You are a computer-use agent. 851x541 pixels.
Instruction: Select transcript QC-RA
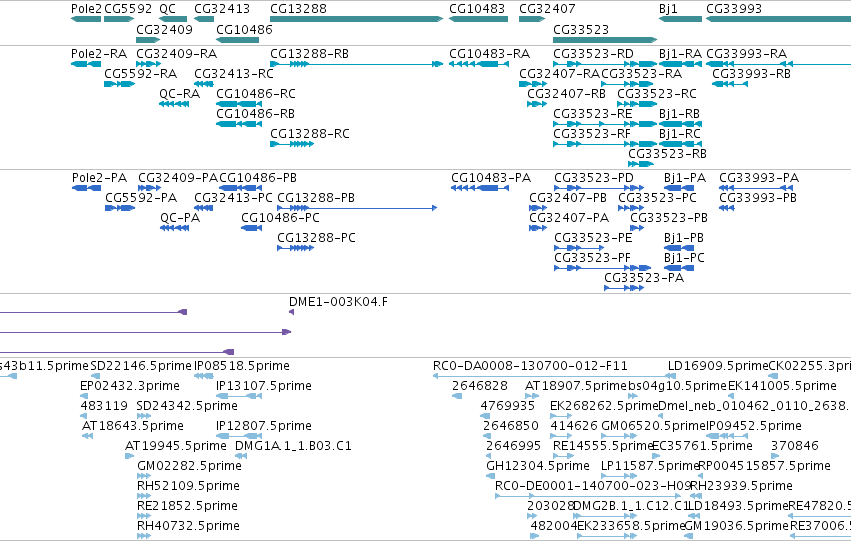[x=174, y=104]
